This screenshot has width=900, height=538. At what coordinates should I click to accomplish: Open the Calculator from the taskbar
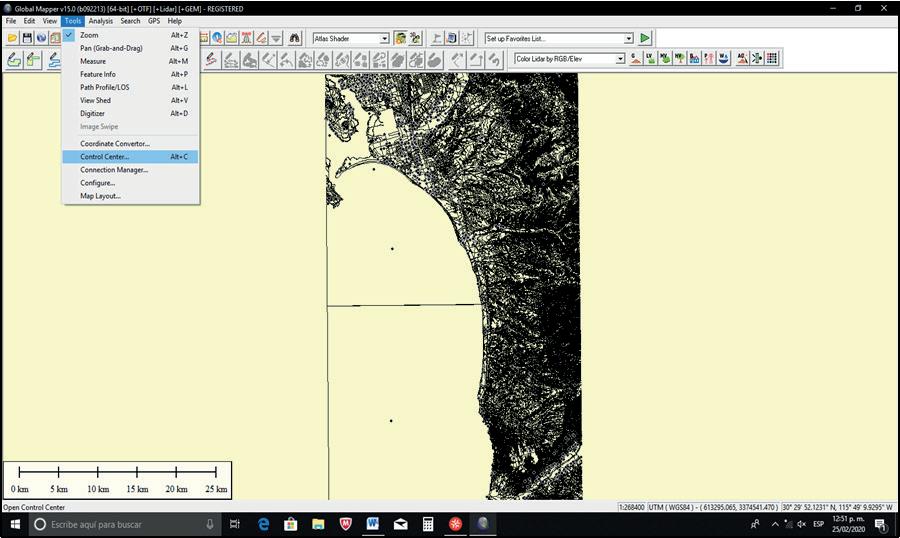pos(427,524)
